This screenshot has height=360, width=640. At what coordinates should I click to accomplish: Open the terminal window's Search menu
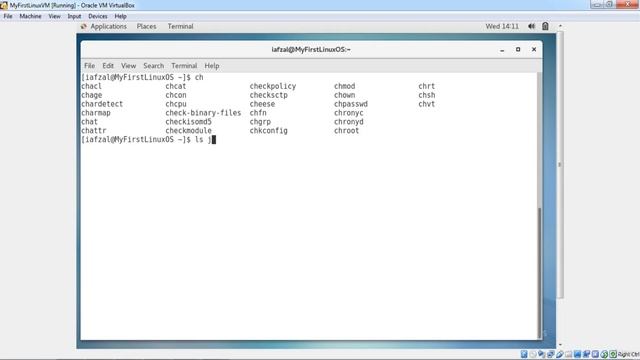click(x=153, y=66)
